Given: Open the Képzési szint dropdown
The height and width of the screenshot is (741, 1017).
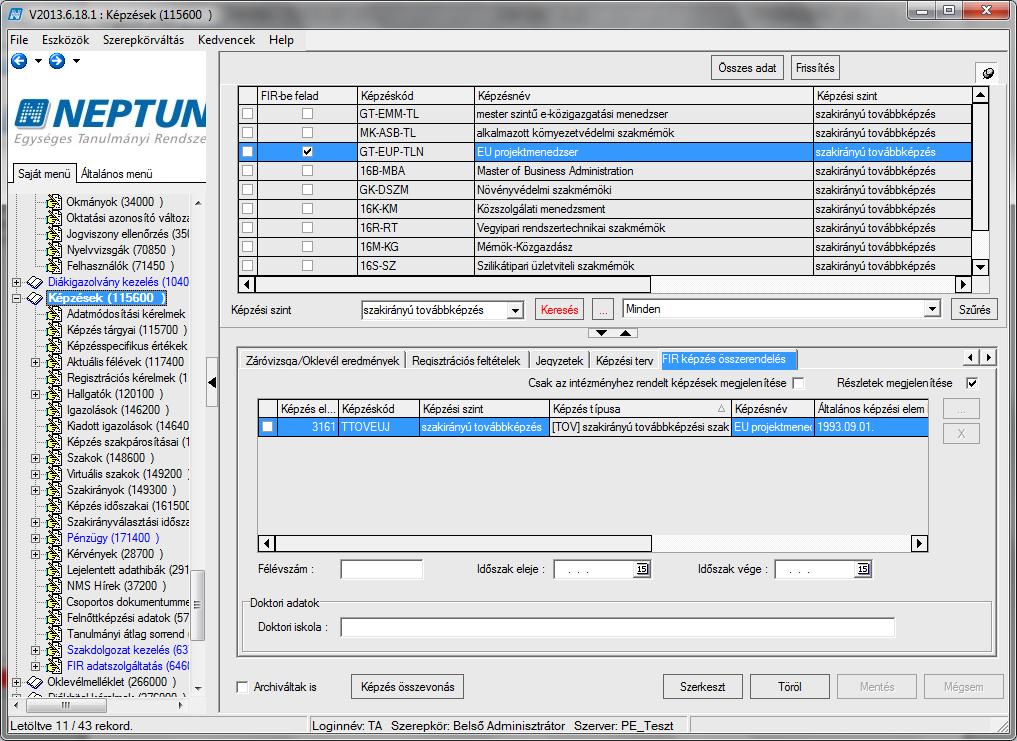Looking at the screenshot, I should coord(516,310).
